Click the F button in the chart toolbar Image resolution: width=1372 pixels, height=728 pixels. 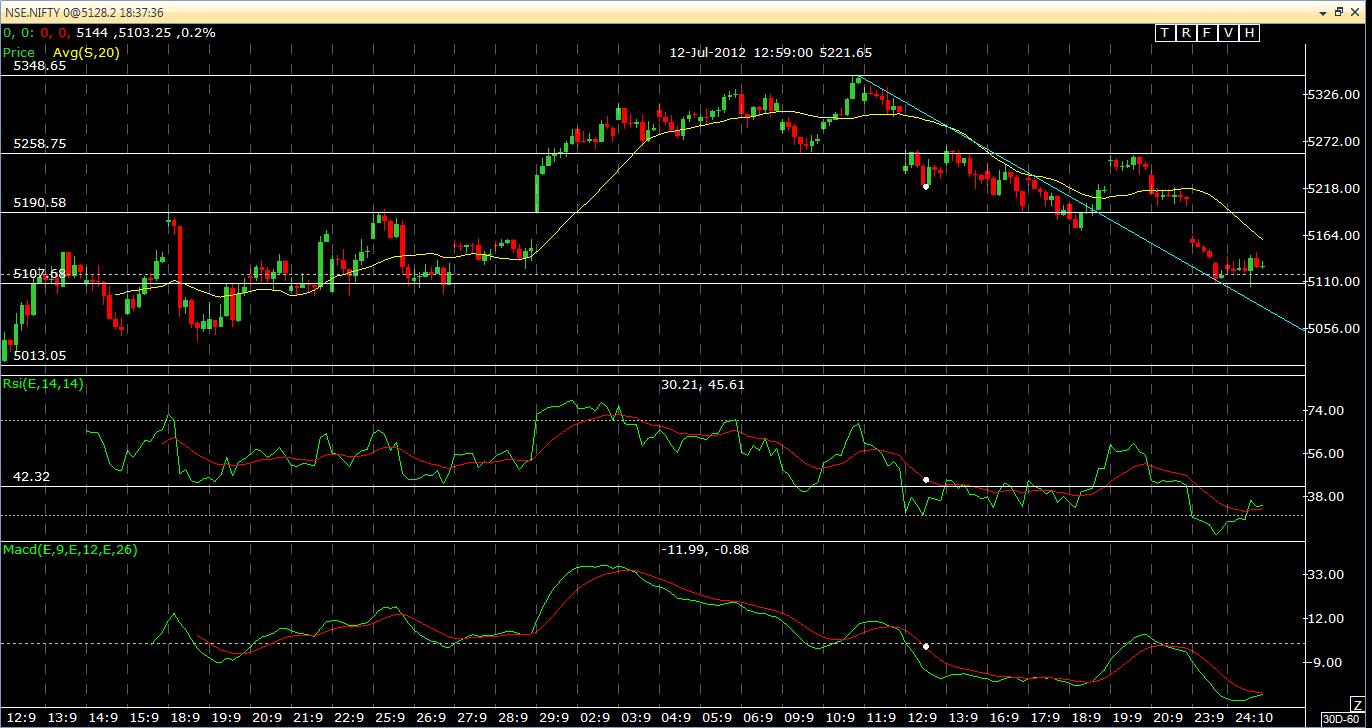[1207, 33]
